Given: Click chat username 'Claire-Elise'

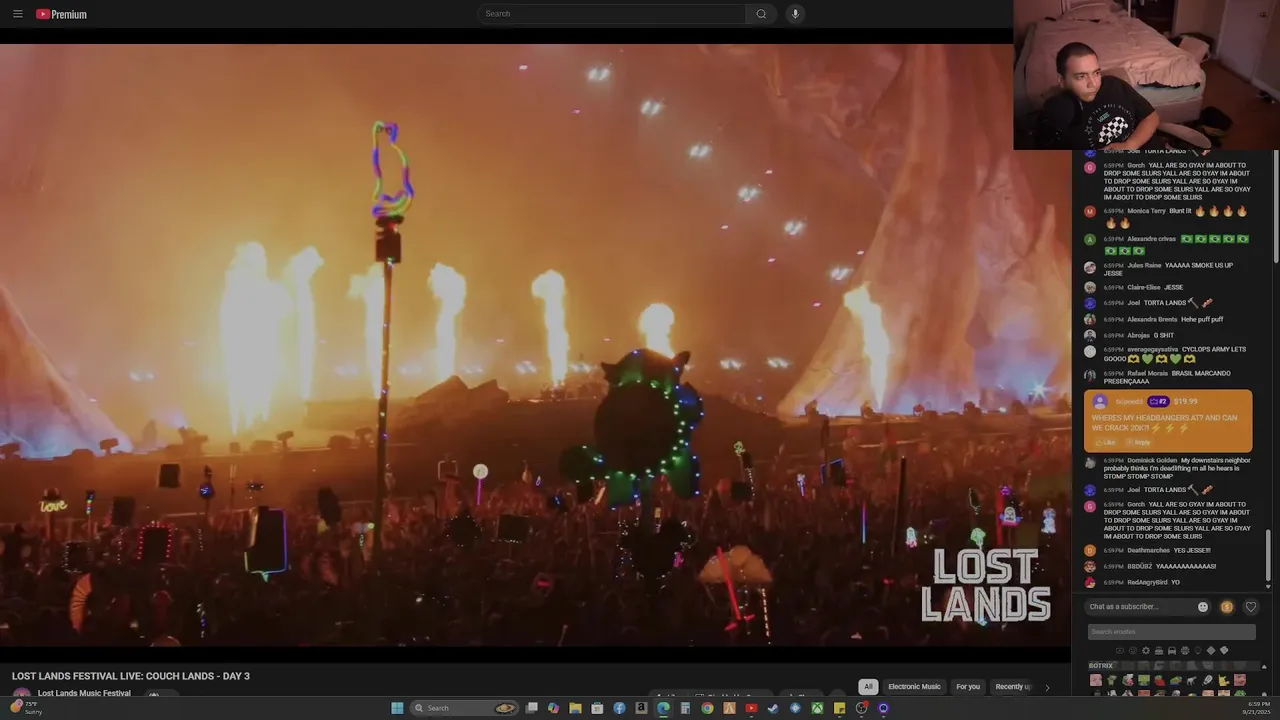Looking at the screenshot, I should click(1143, 288).
